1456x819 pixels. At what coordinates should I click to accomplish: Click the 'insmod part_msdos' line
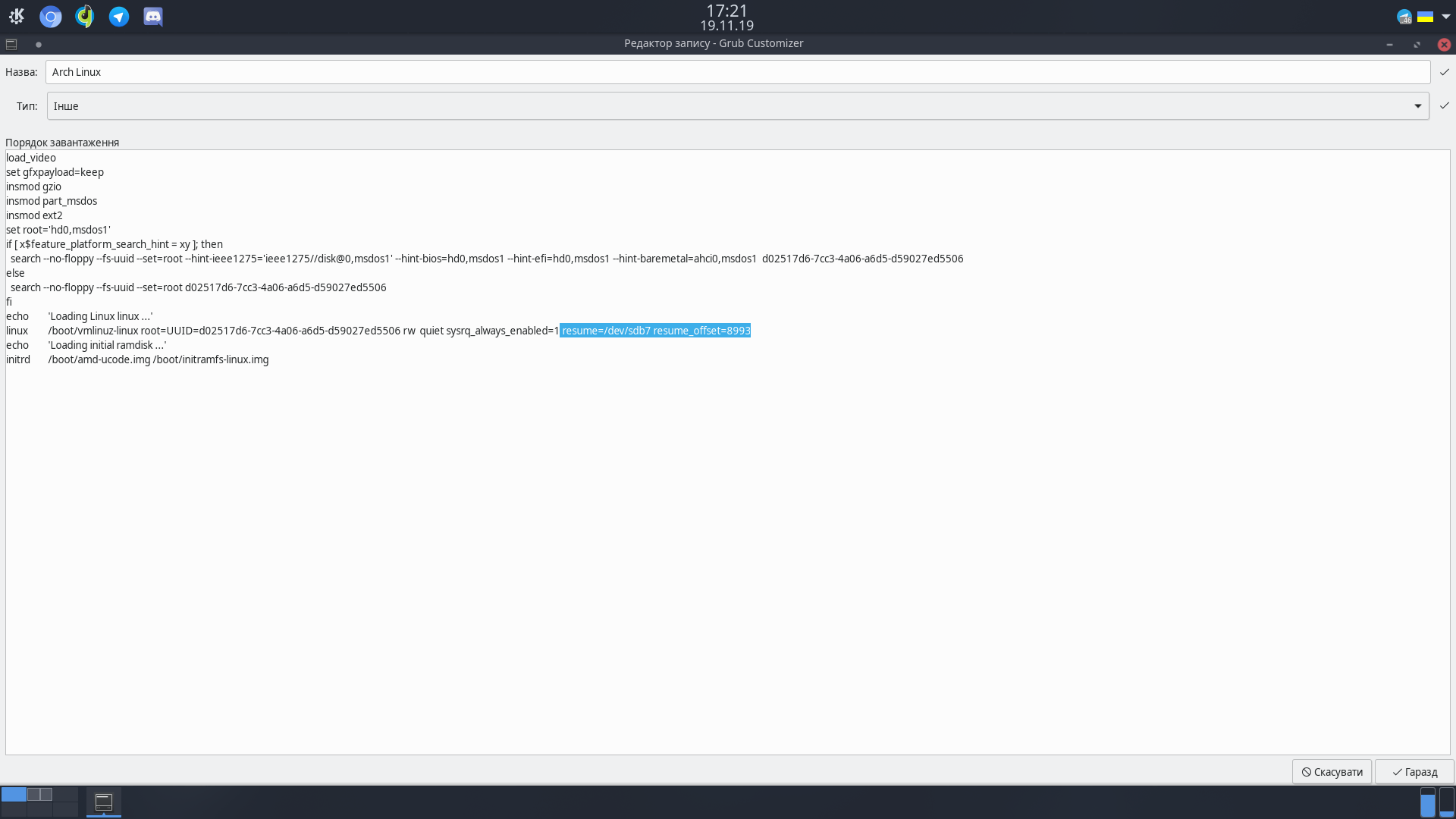(x=52, y=201)
